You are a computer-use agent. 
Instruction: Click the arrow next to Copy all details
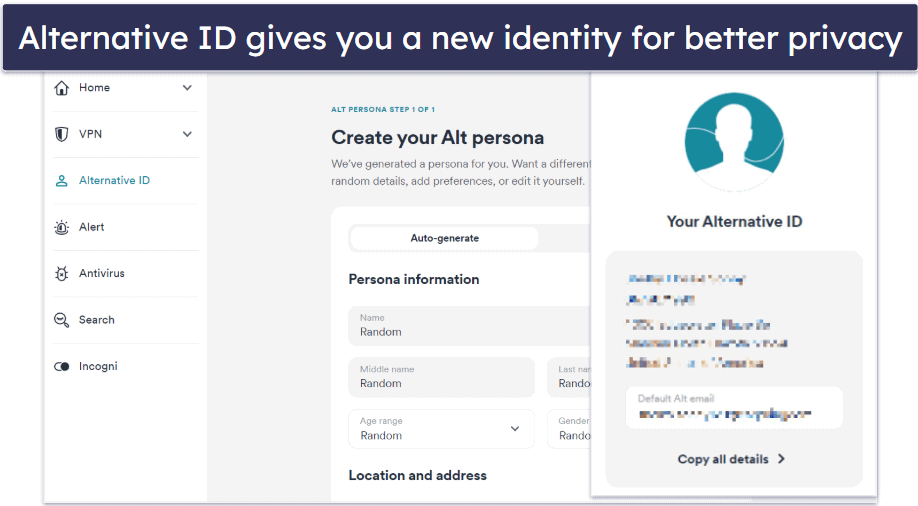781,459
